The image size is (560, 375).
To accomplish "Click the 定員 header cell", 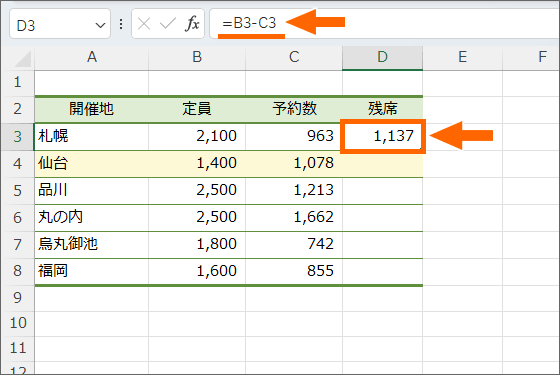I will [x=197, y=109].
